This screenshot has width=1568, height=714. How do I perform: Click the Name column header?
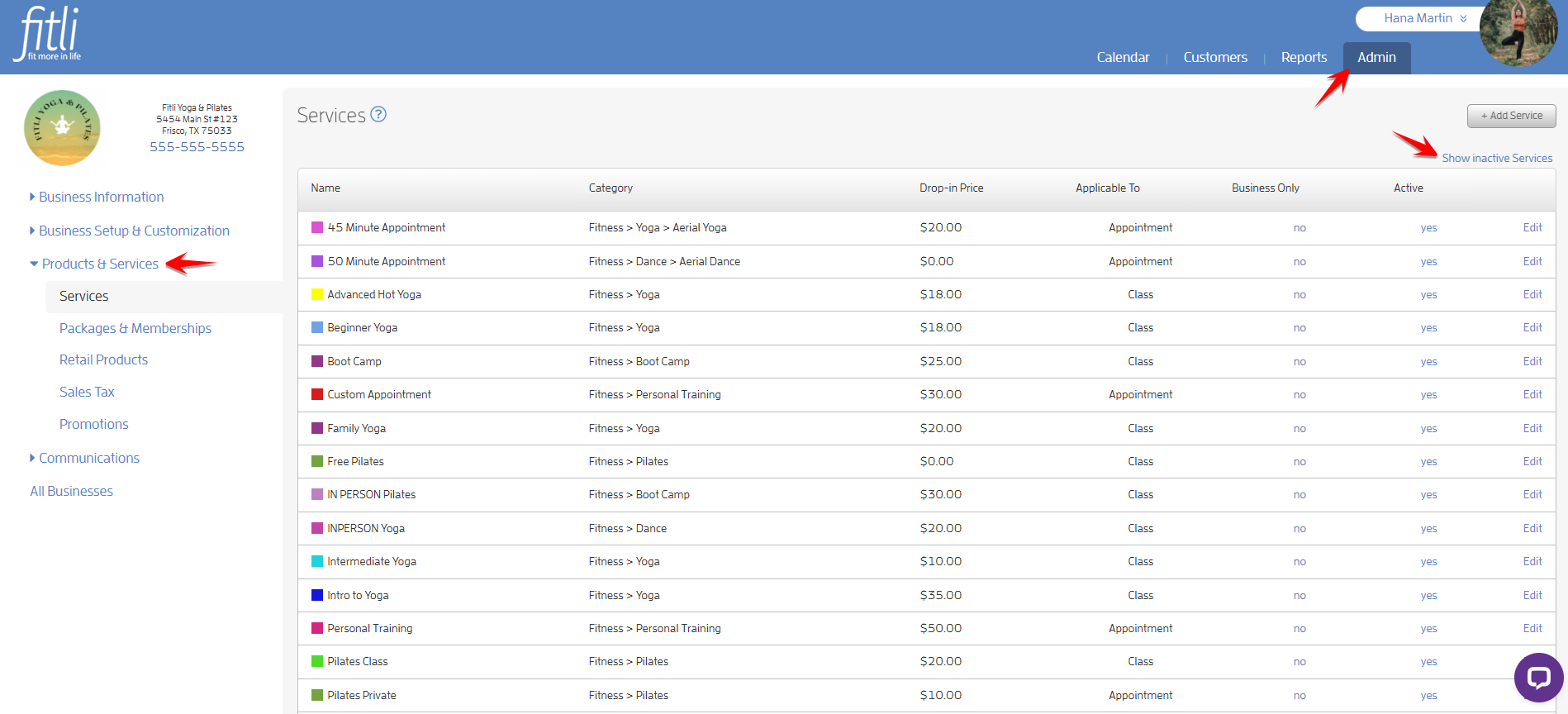pyautogui.click(x=325, y=188)
